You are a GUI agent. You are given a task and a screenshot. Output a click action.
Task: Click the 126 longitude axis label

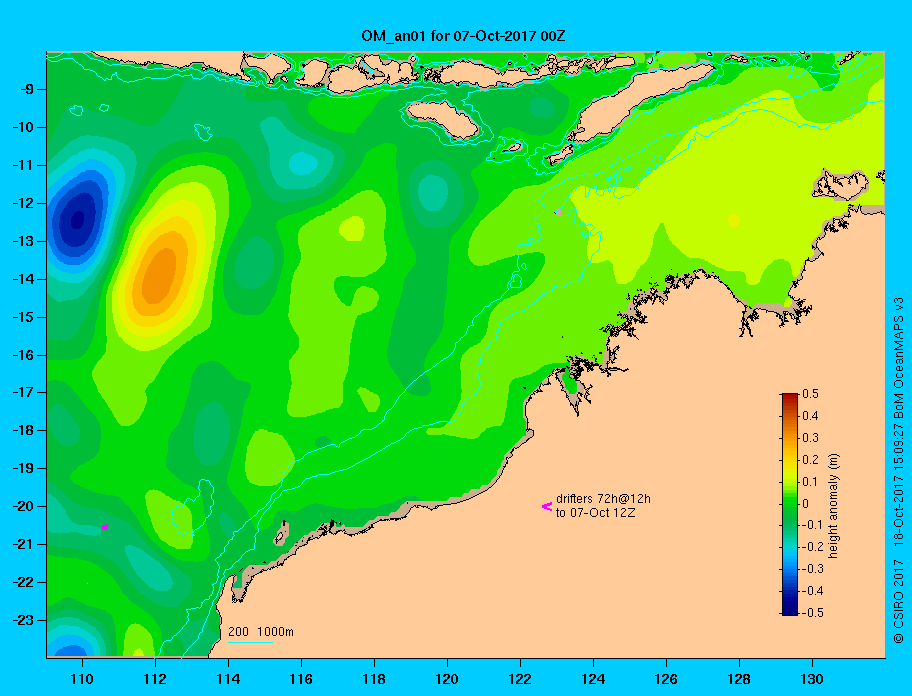pos(666,679)
